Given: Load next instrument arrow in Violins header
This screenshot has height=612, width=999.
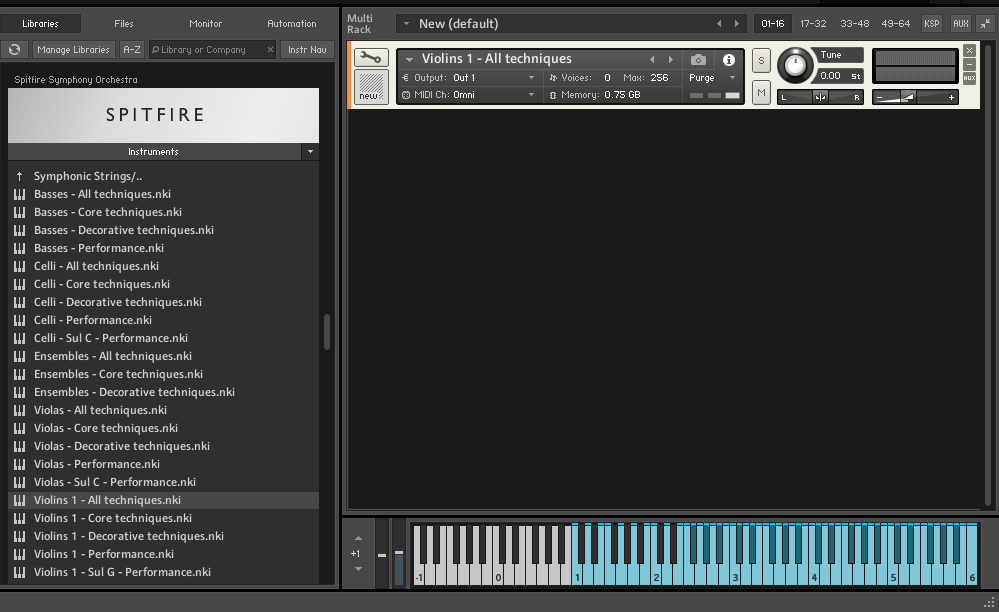Looking at the screenshot, I should point(670,59).
